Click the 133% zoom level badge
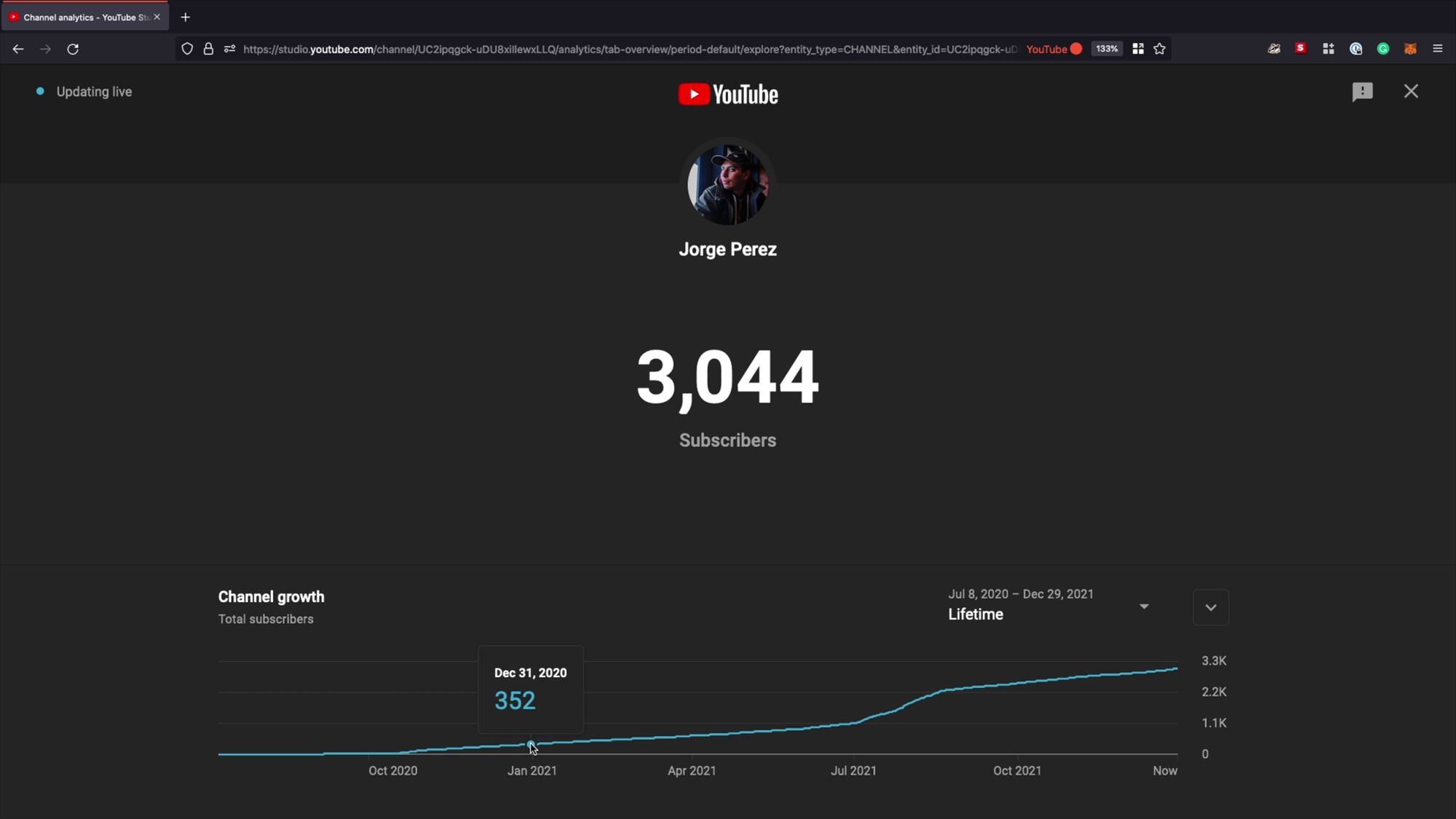 click(1107, 49)
